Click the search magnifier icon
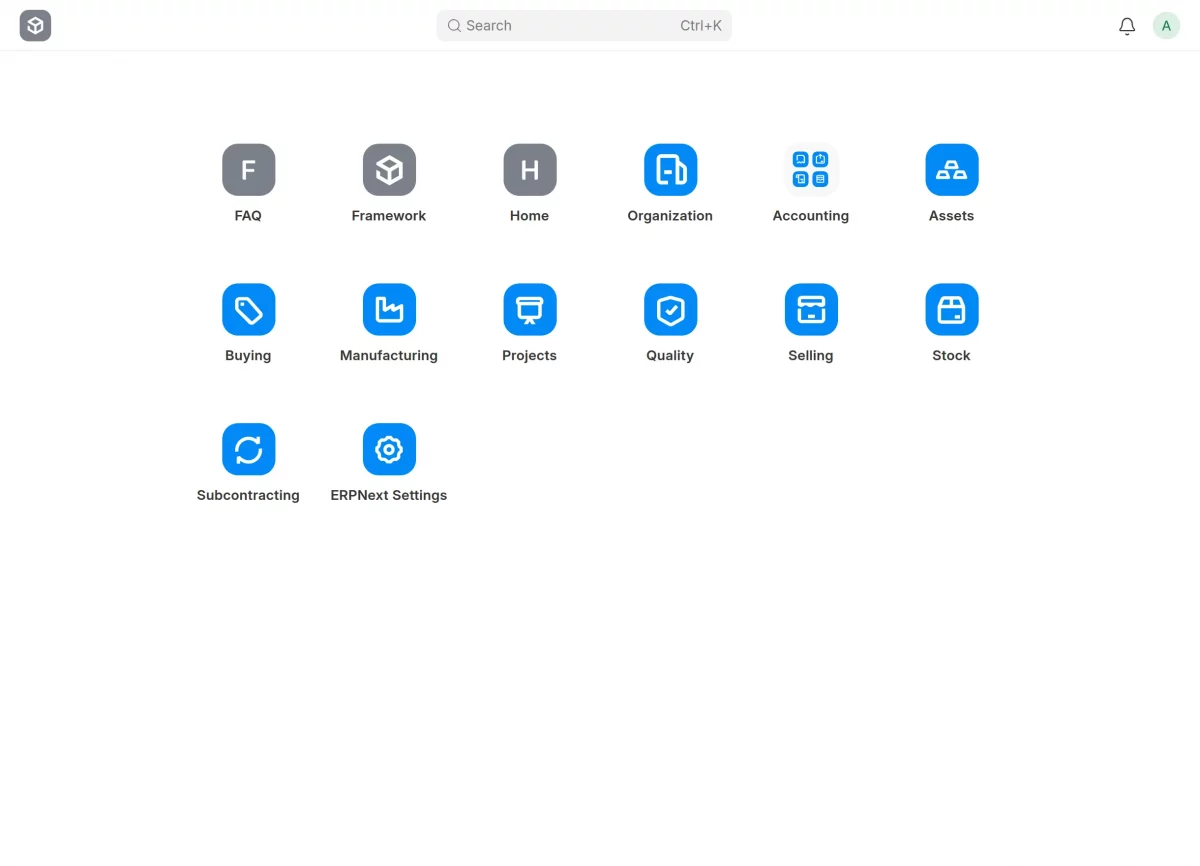The image size is (1200, 866). click(454, 26)
